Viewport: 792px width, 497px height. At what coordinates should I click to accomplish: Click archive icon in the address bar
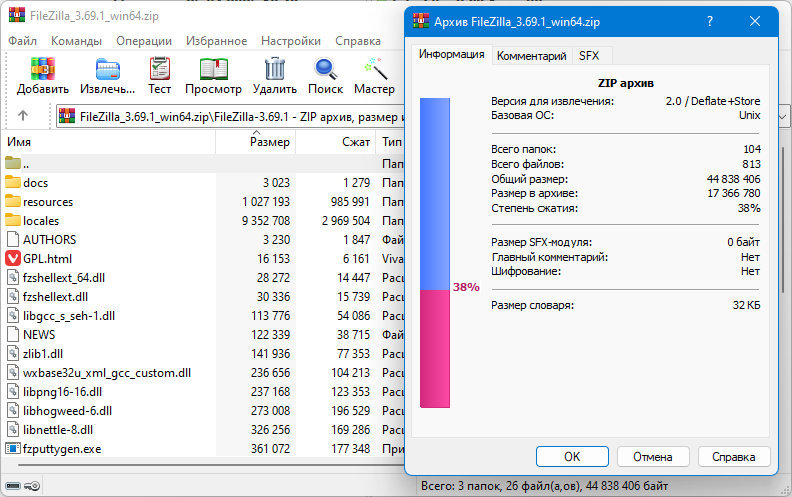tap(67, 116)
